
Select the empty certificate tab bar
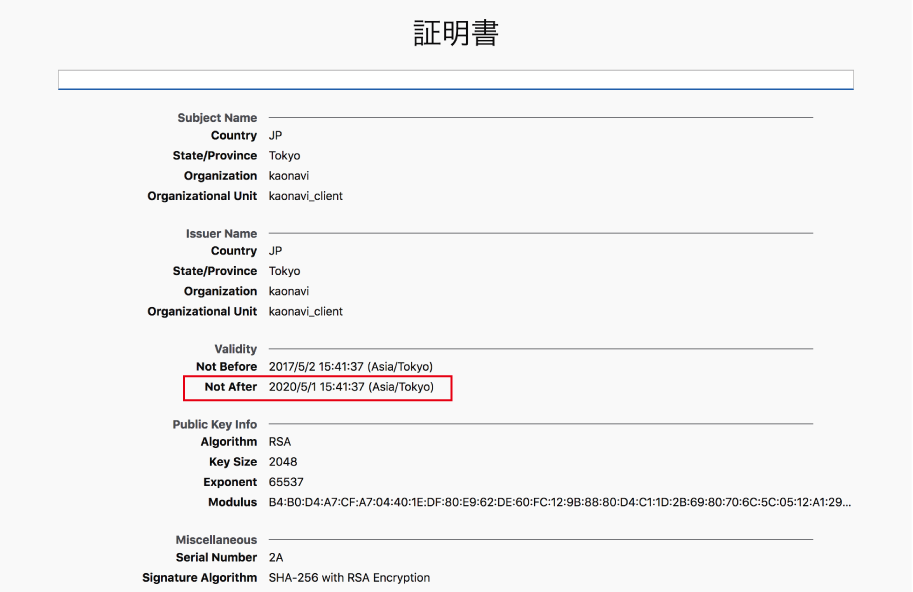456,80
